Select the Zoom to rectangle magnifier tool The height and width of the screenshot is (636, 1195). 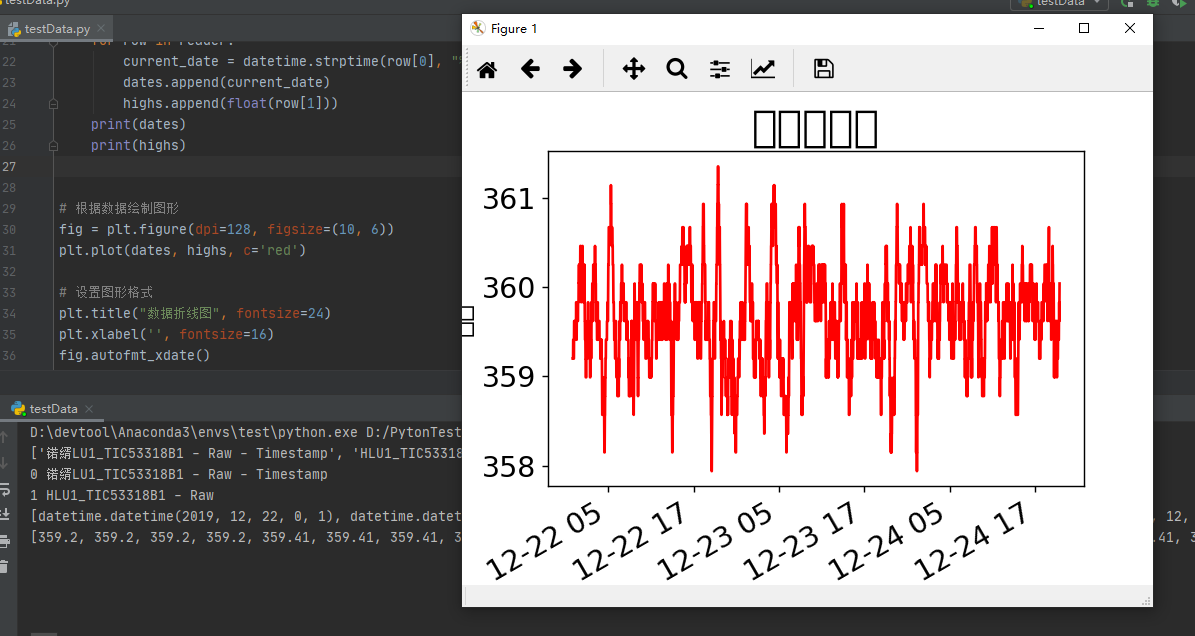(676, 69)
